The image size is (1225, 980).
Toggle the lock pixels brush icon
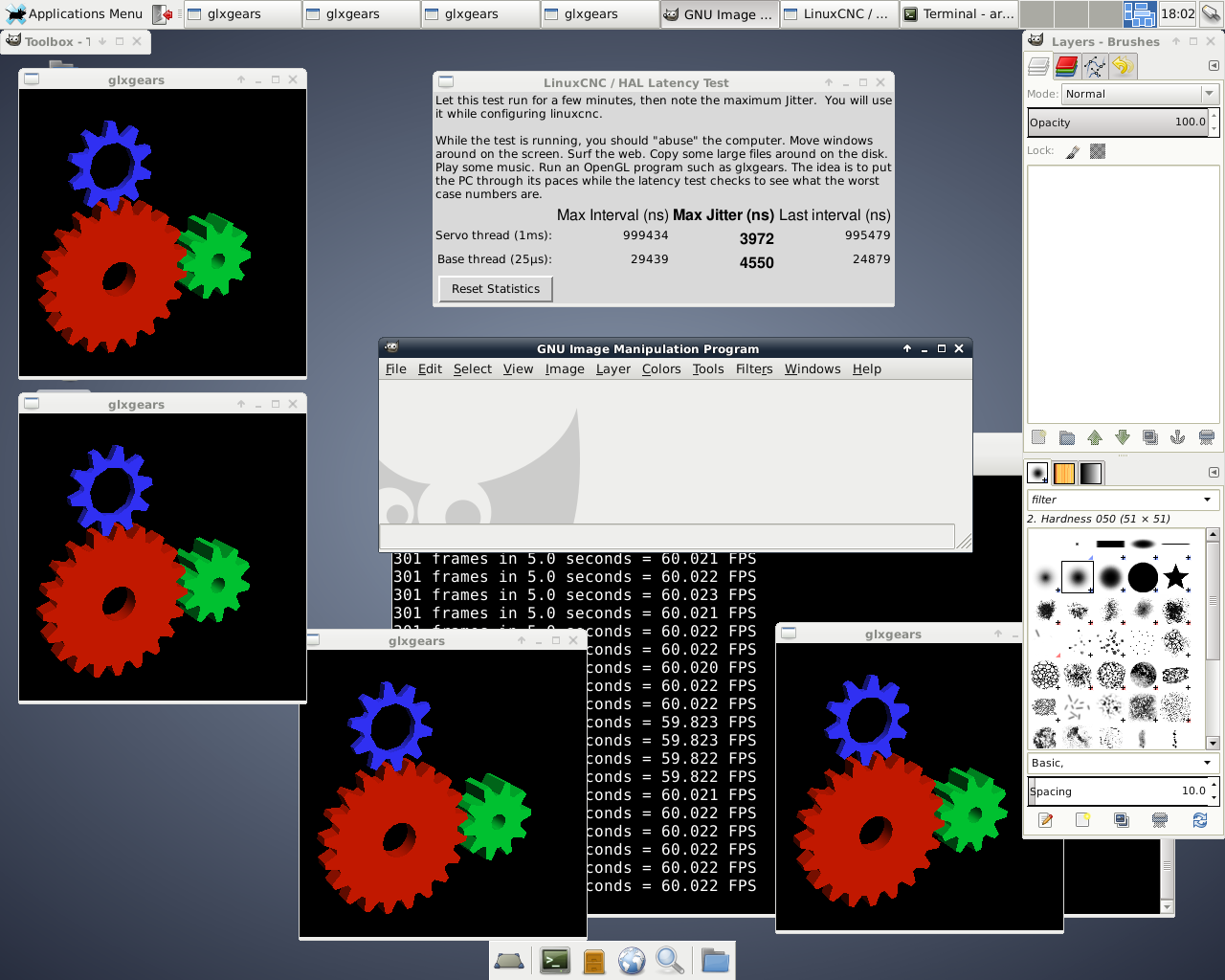[1072, 151]
